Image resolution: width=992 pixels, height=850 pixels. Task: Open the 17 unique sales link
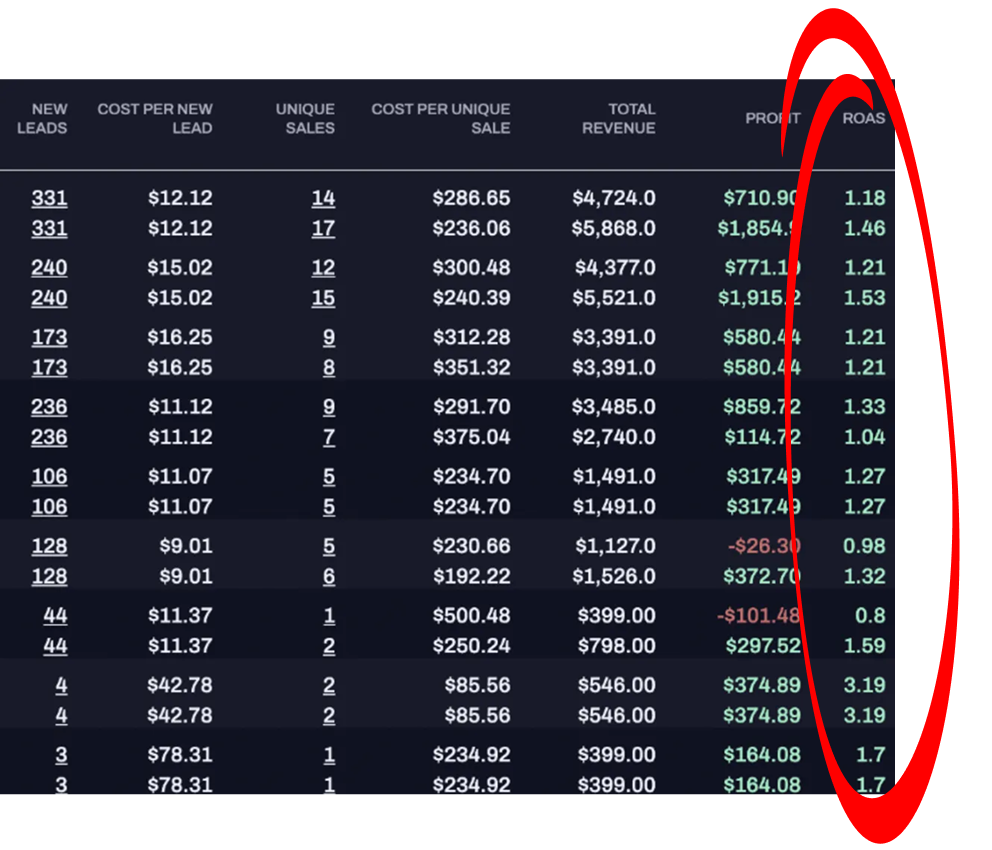pyautogui.click(x=323, y=228)
